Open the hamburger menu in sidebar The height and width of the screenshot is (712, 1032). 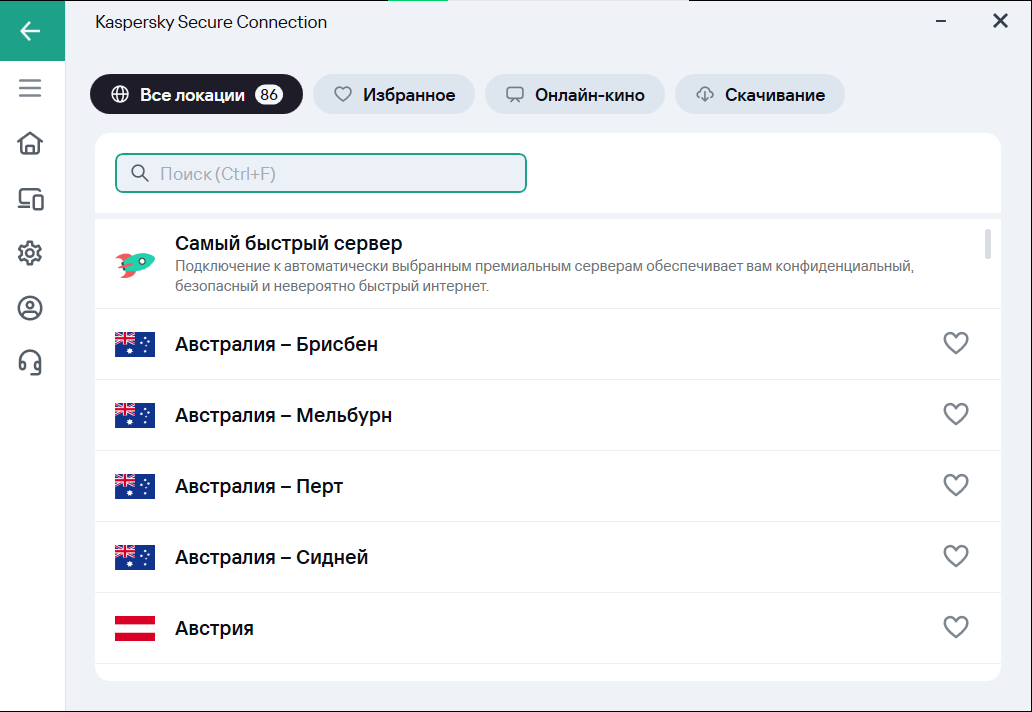click(x=31, y=88)
